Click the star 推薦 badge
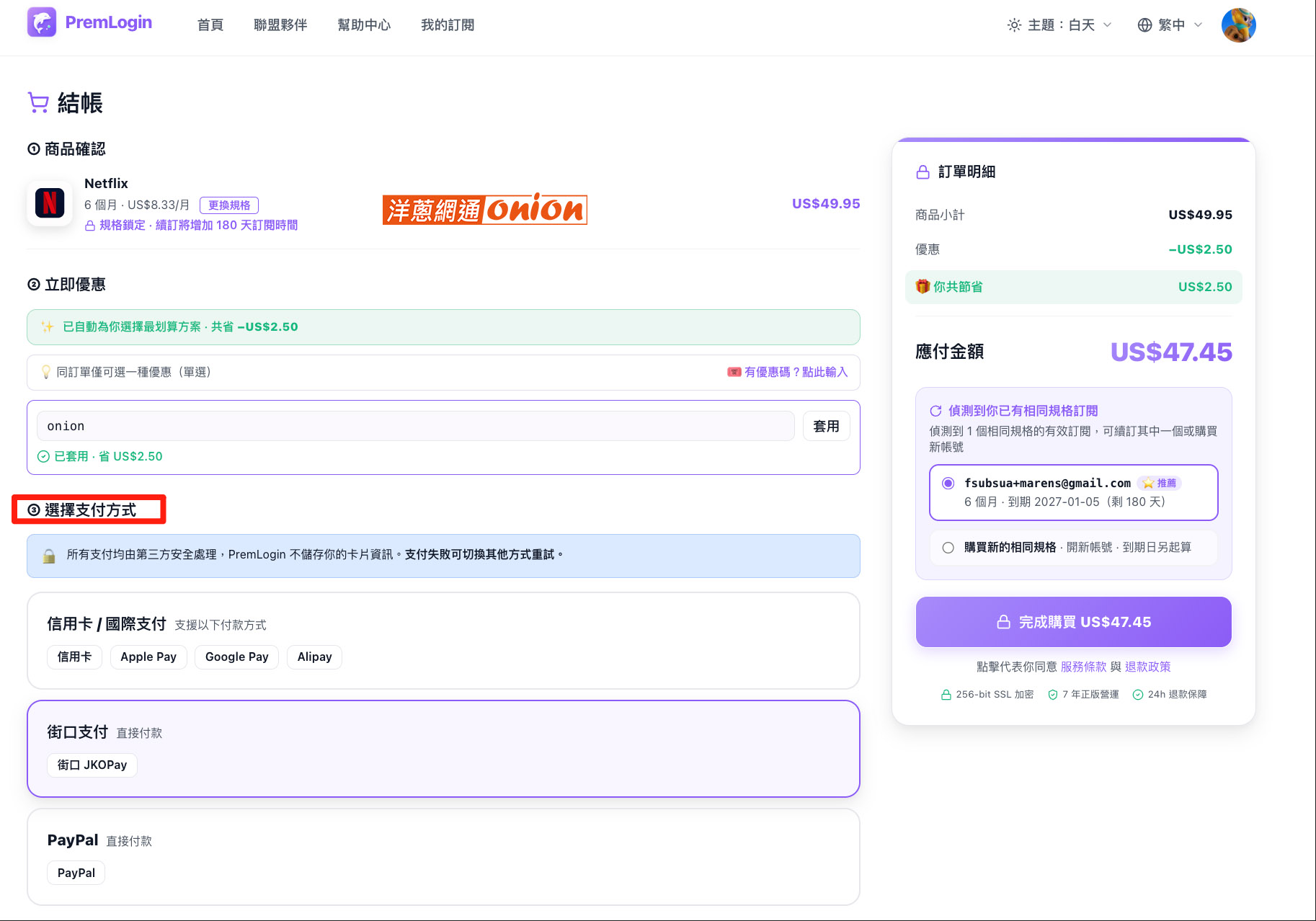This screenshot has width=1316, height=921. [1160, 483]
